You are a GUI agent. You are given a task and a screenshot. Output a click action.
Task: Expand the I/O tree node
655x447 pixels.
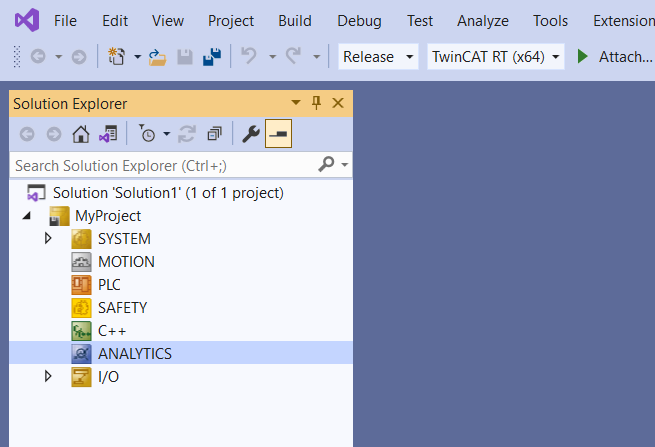[x=48, y=376]
